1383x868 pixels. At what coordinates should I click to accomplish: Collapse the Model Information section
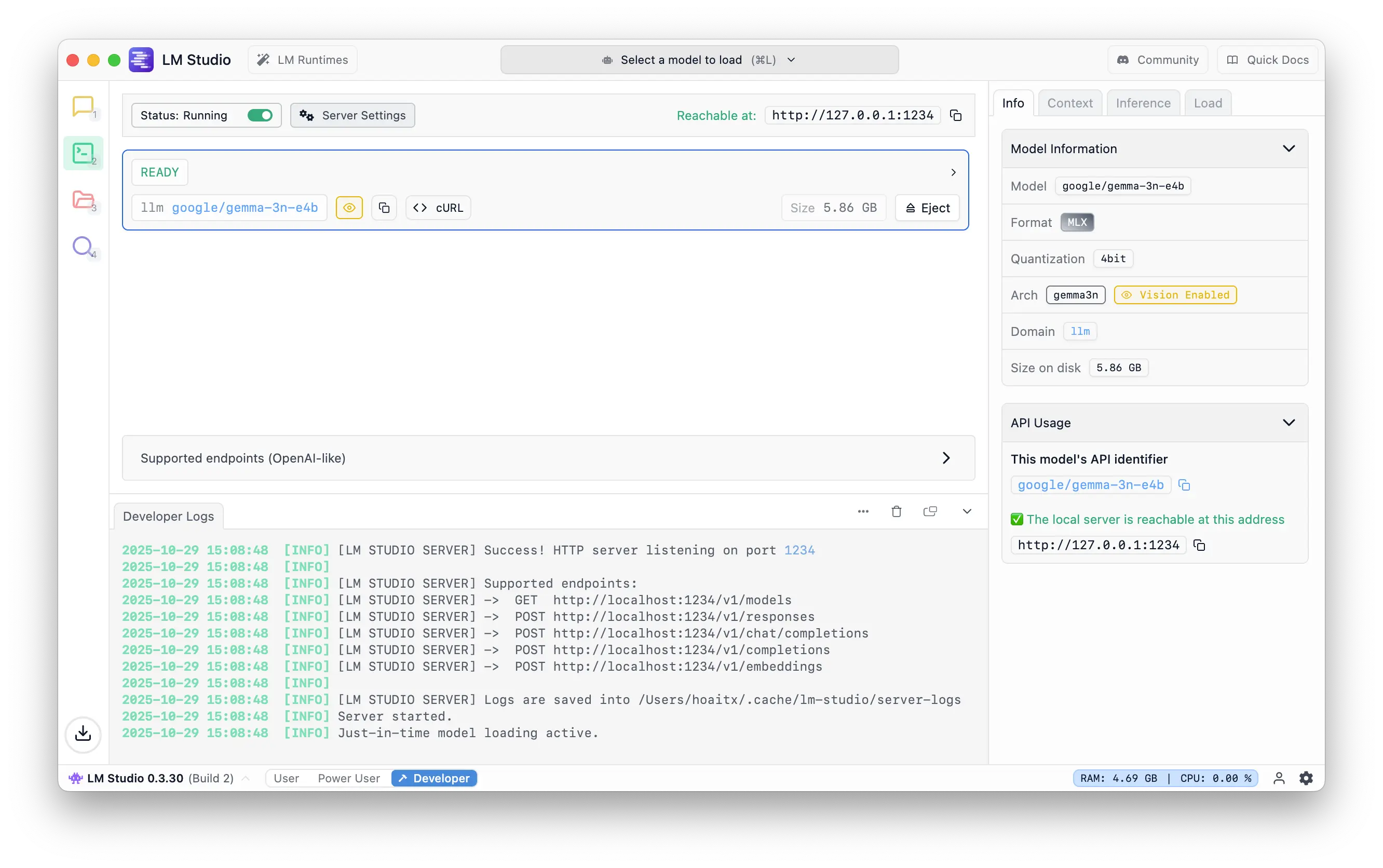click(x=1289, y=148)
